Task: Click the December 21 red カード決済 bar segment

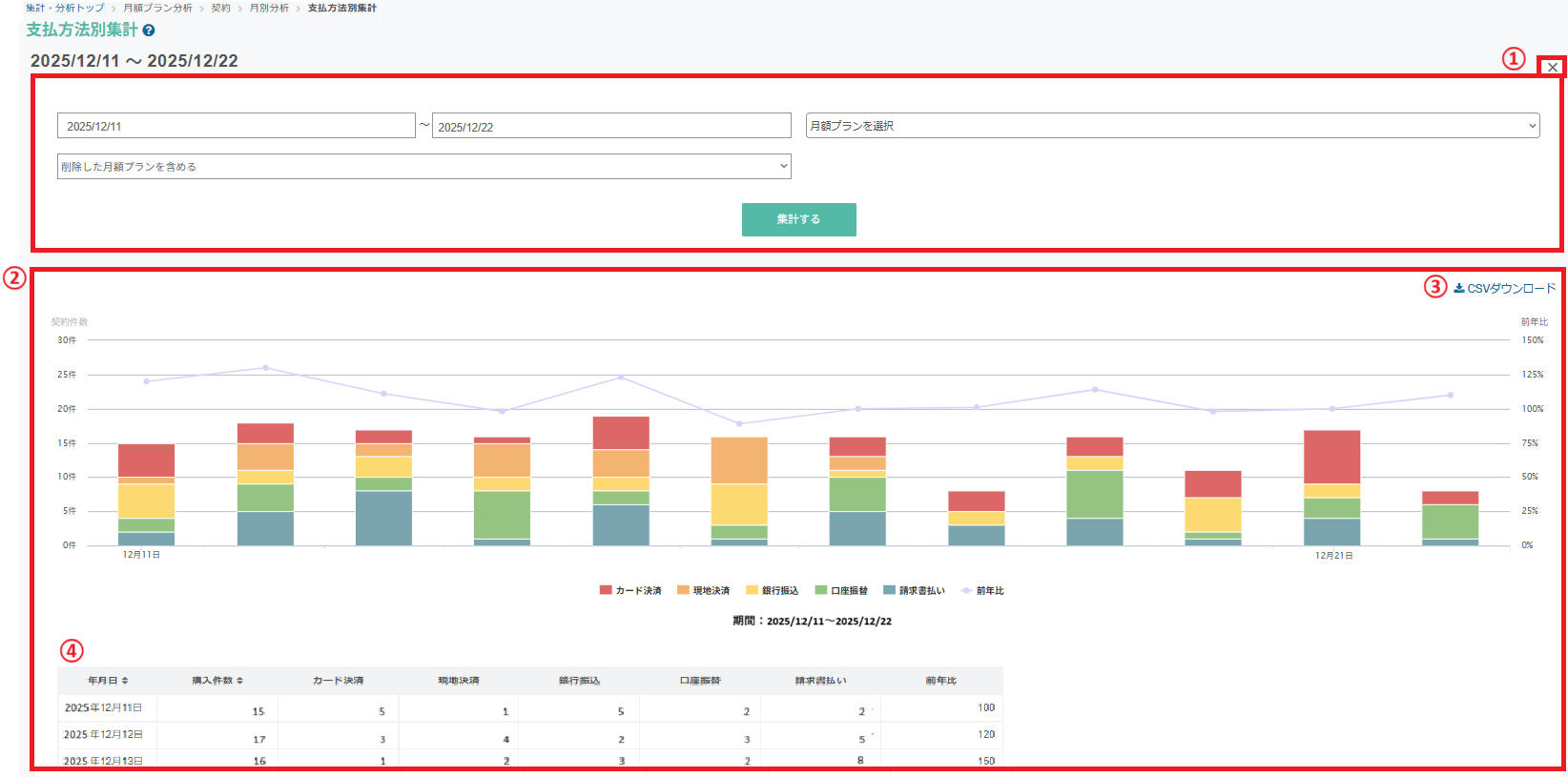Action: coord(1331,457)
